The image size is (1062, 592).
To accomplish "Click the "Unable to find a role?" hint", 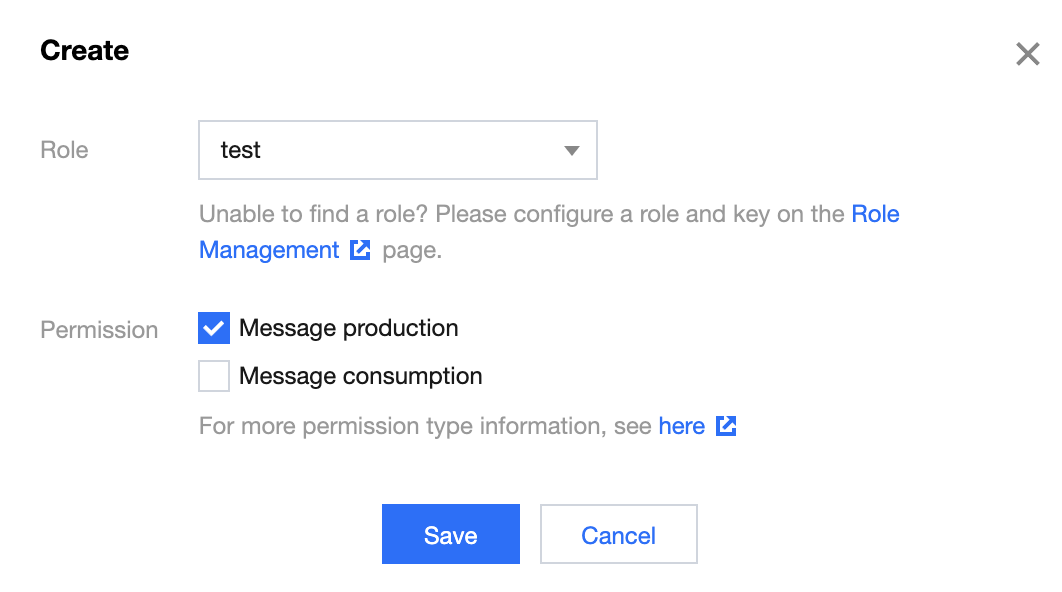I will tap(314, 214).
